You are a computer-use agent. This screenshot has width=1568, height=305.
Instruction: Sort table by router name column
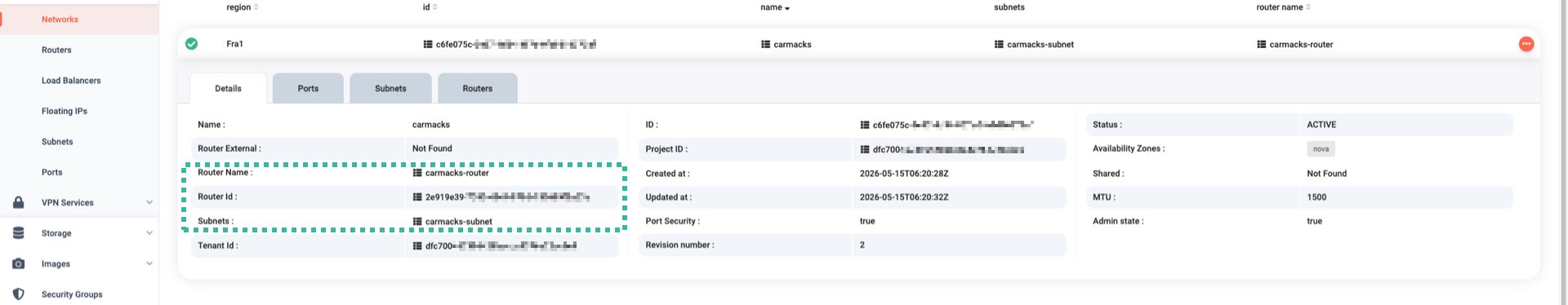[x=1283, y=7]
